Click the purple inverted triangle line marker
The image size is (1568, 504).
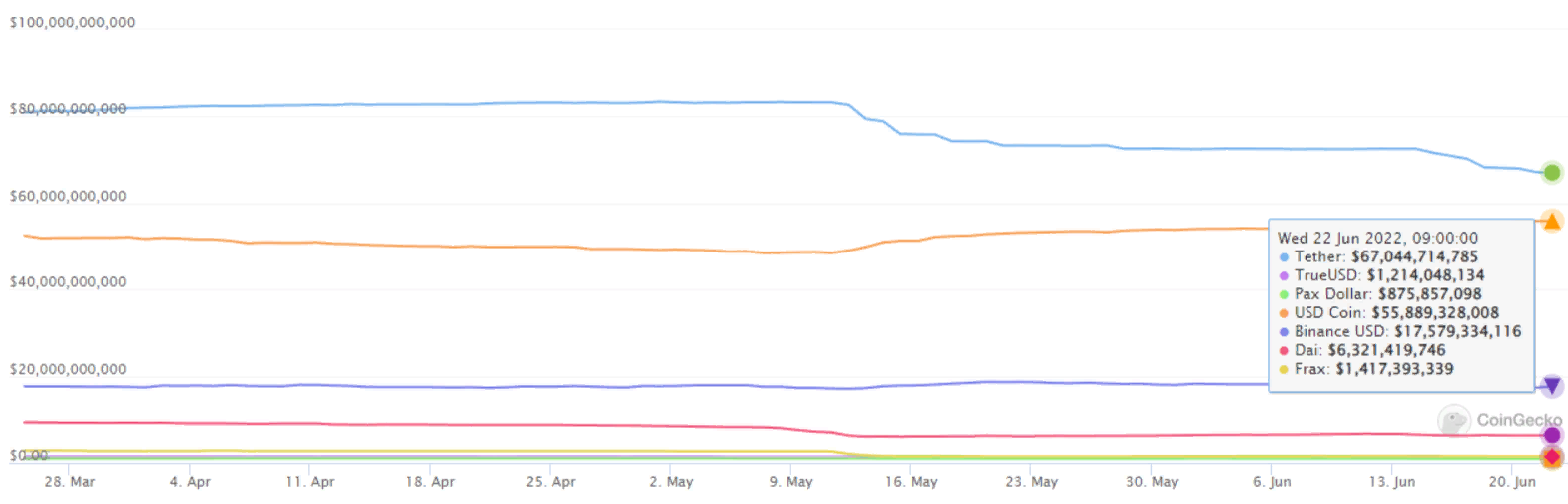tap(1551, 386)
